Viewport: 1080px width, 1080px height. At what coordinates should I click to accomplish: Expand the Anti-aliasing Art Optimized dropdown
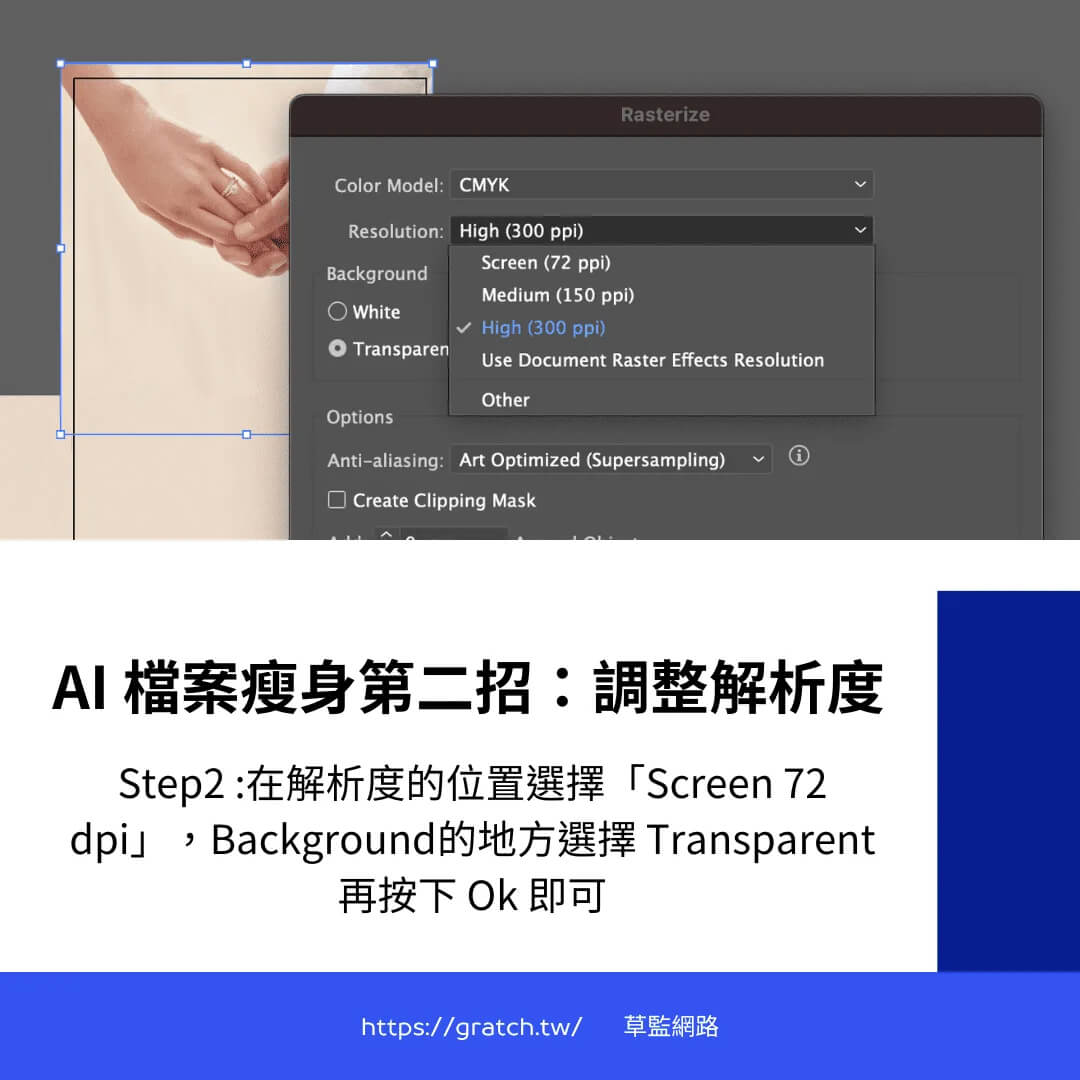[611, 460]
